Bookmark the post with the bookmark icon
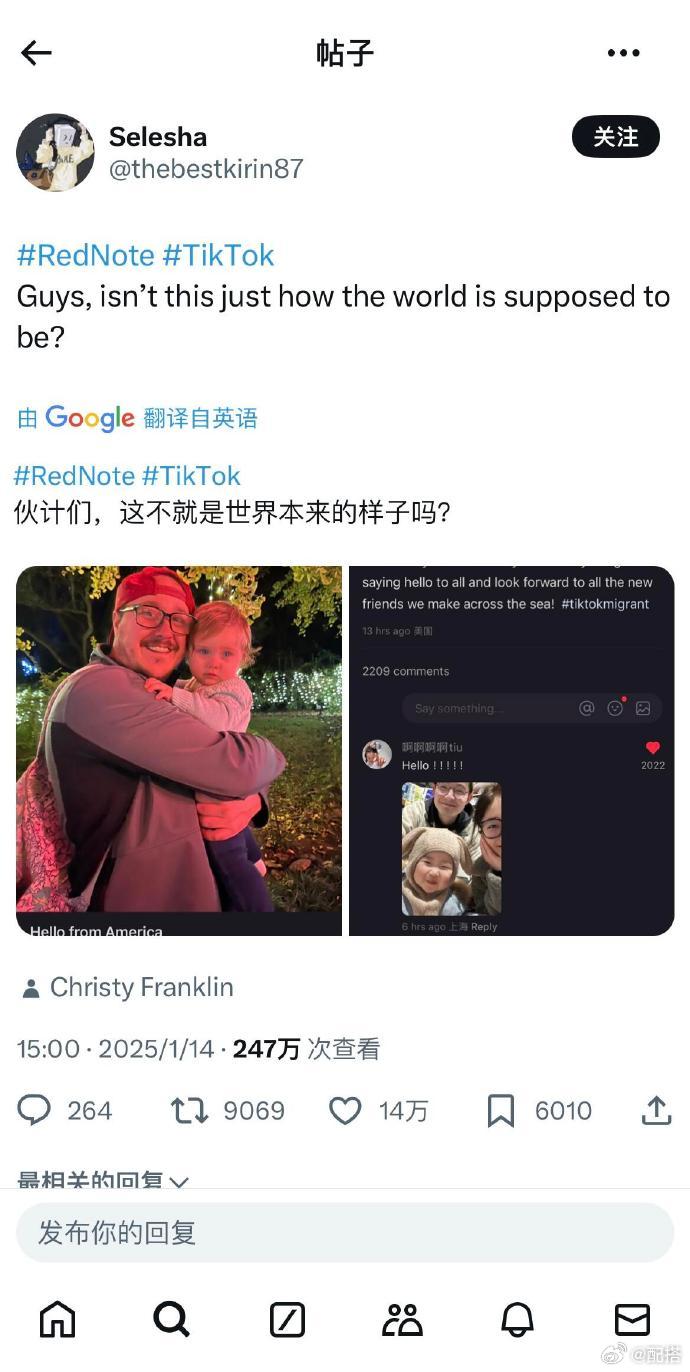 point(500,1110)
